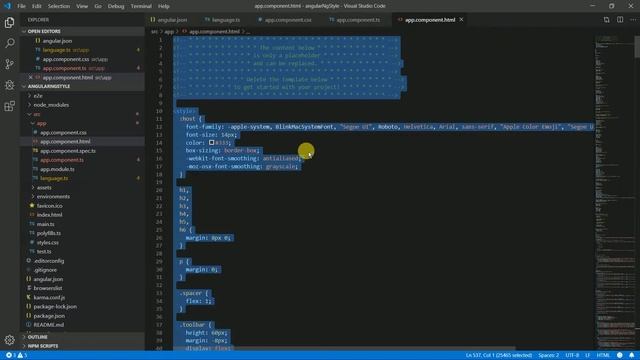Screen dimensions: 640x360
Task: Open the editor More Actions ellipsis
Action: (x=633, y=20)
